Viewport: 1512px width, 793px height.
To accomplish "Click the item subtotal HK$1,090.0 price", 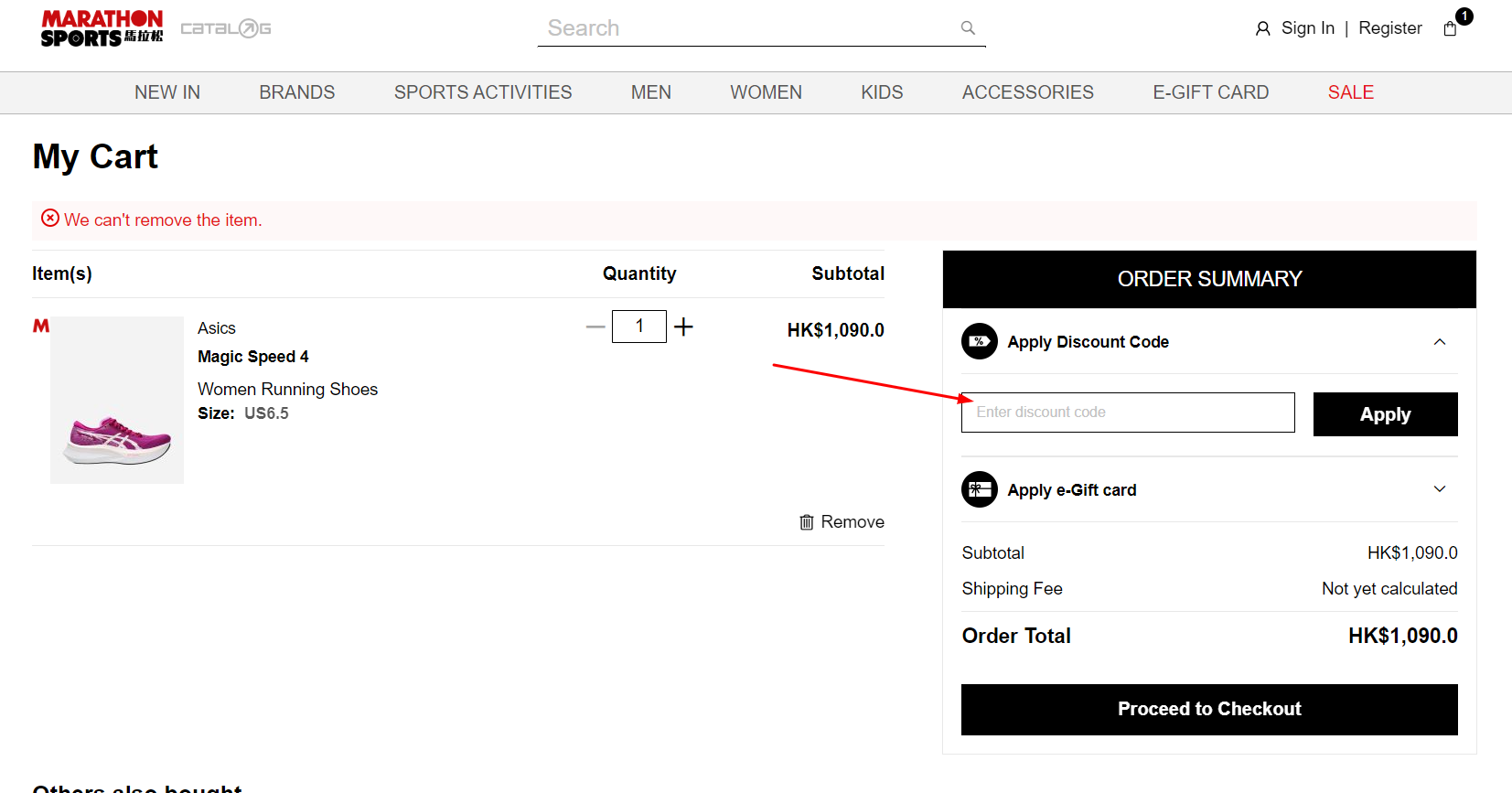I will pyautogui.click(x=836, y=330).
